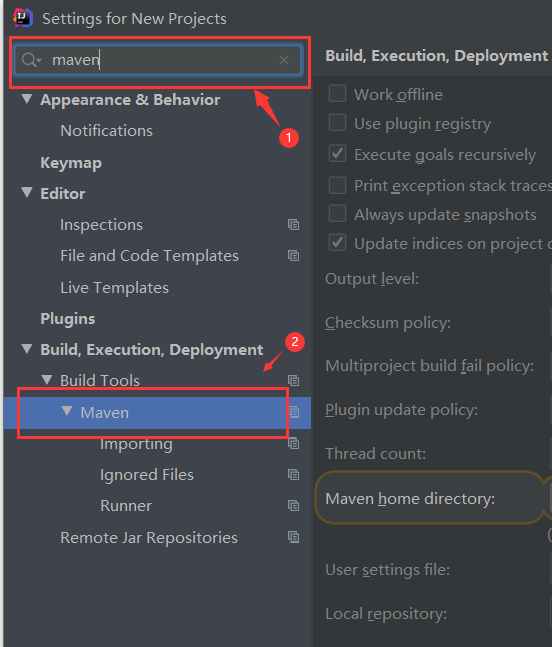The width and height of the screenshot is (552, 647).
Task: Collapse the Appearance & Behavior tree node
Action: coord(27,99)
